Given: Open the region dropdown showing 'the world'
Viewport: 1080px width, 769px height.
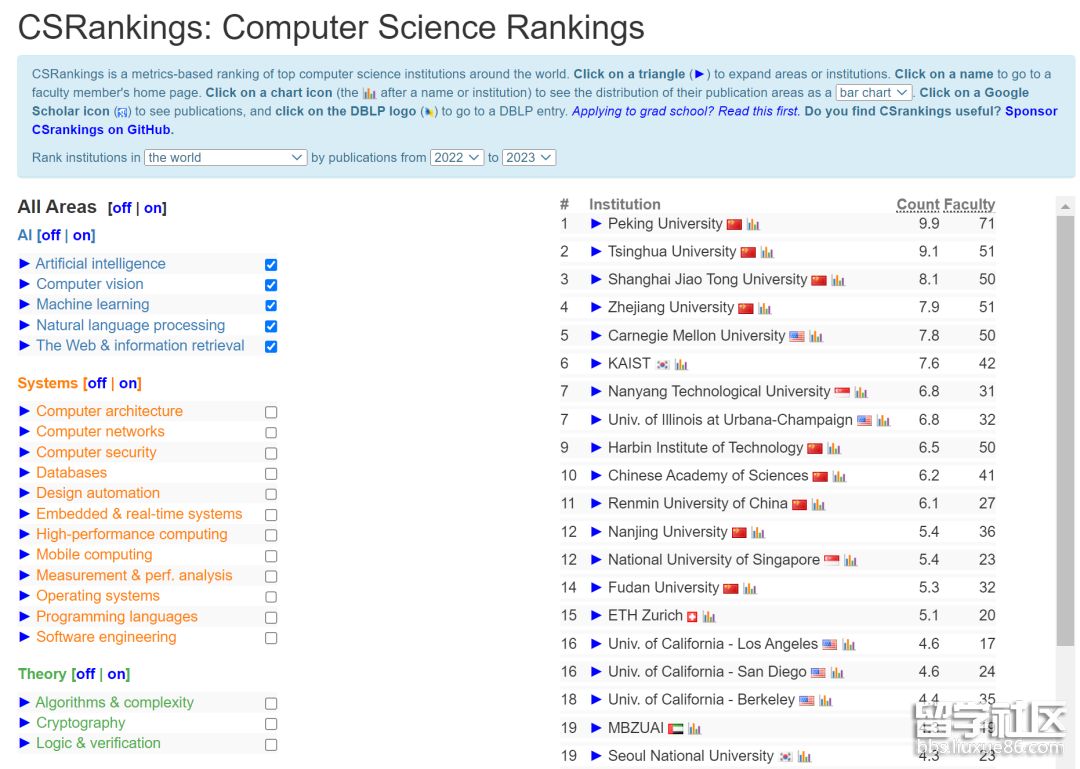Looking at the screenshot, I should point(225,158).
